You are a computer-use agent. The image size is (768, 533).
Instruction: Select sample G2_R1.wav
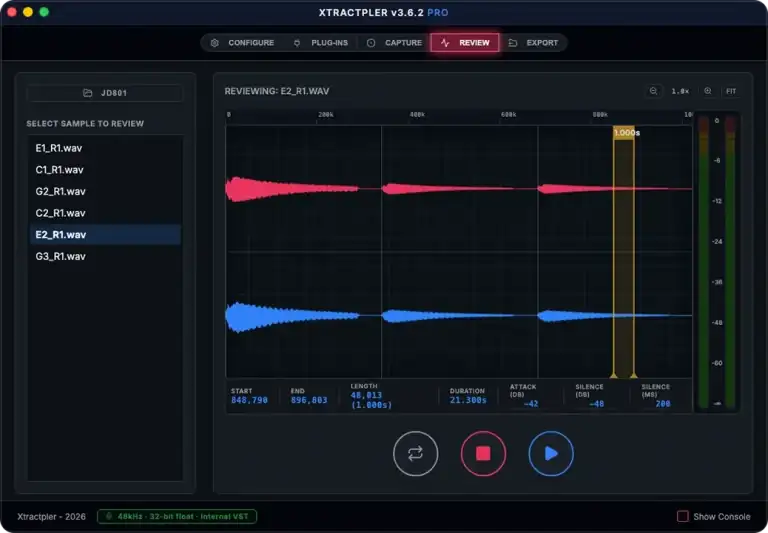coord(105,191)
